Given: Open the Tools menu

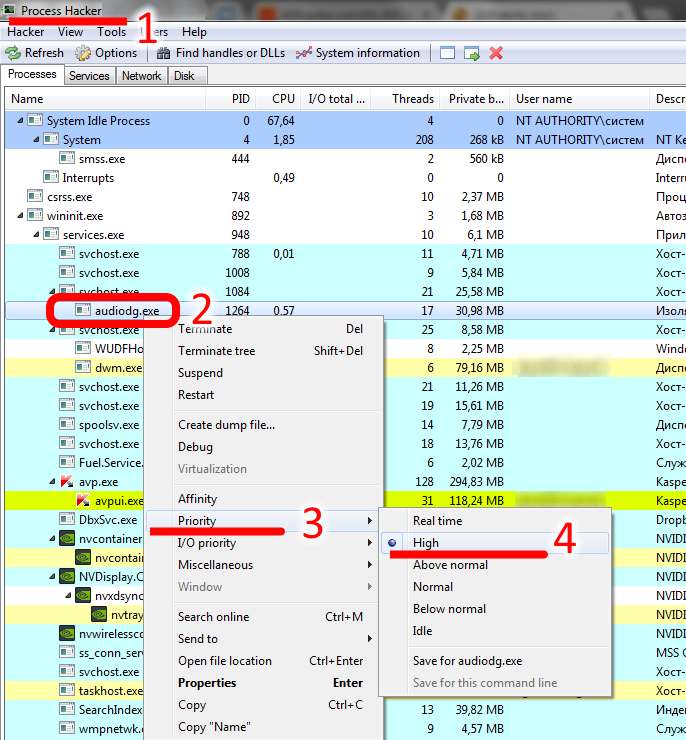Looking at the screenshot, I should pos(111,32).
